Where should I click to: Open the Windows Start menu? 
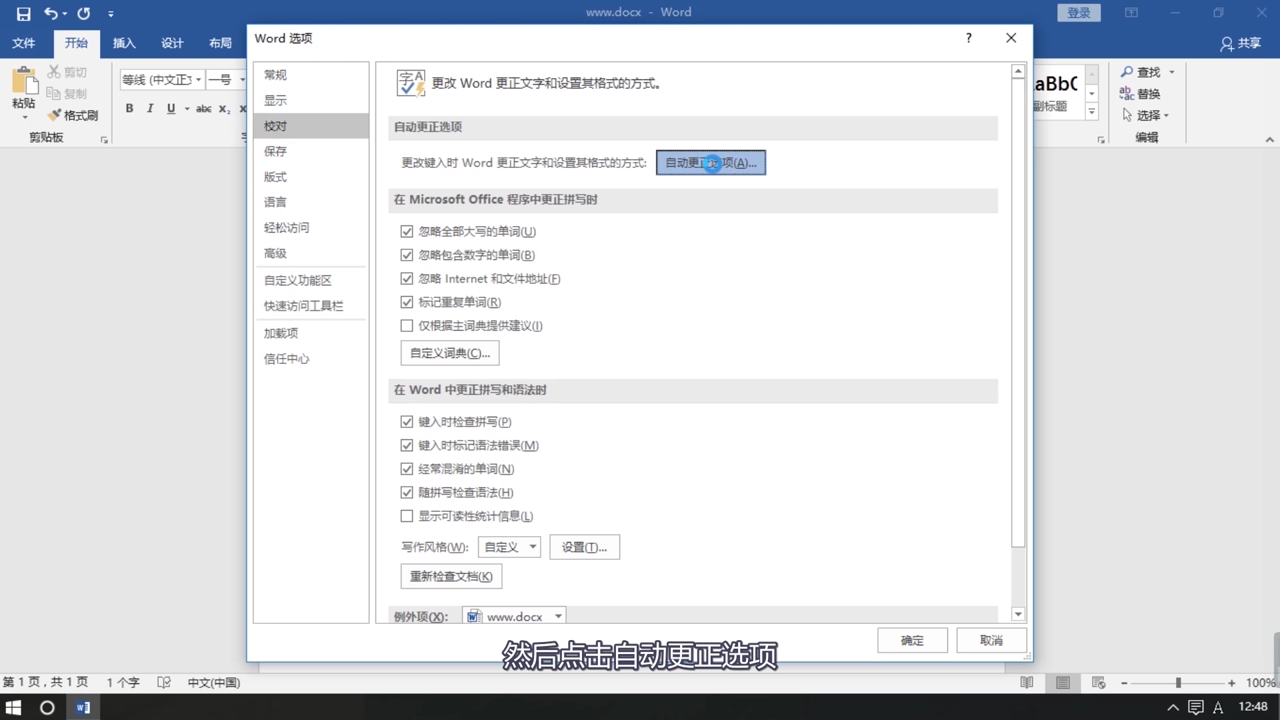(15, 707)
